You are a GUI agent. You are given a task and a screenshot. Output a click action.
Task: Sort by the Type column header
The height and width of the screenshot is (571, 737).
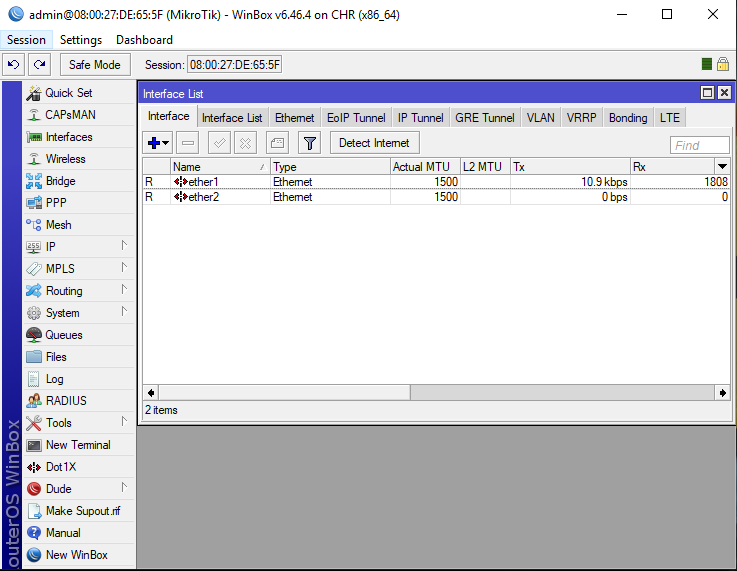point(330,166)
